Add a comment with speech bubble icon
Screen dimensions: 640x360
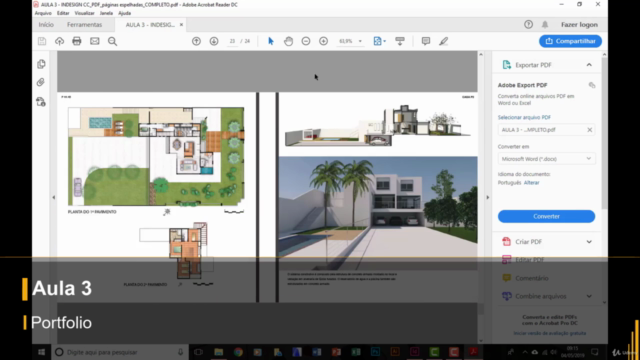point(426,41)
